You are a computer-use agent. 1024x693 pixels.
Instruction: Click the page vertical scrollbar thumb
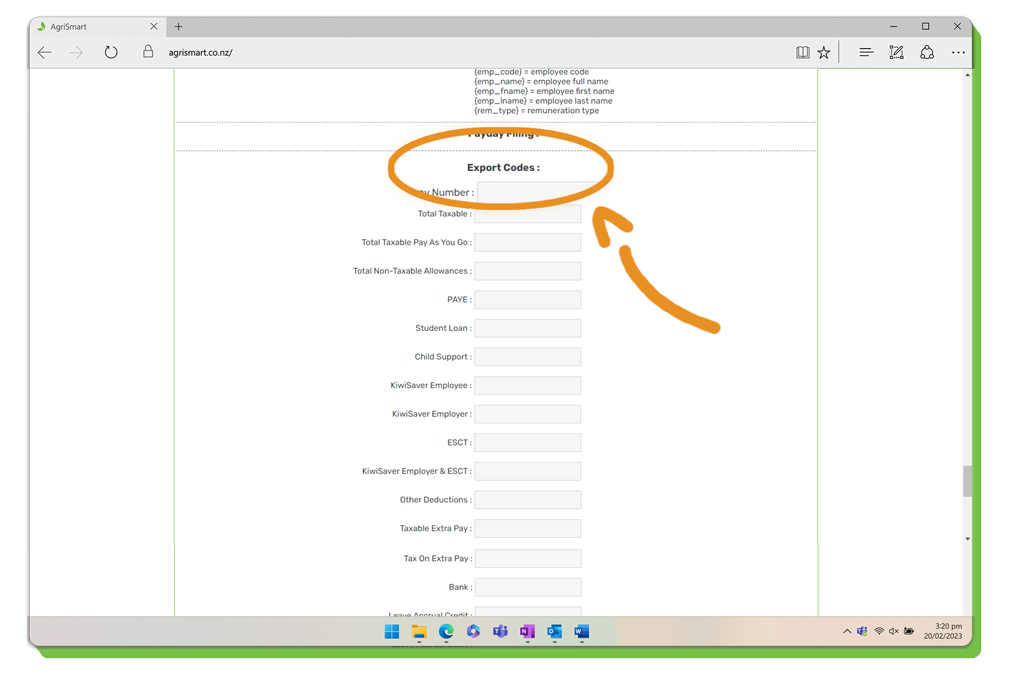coord(967,481)
